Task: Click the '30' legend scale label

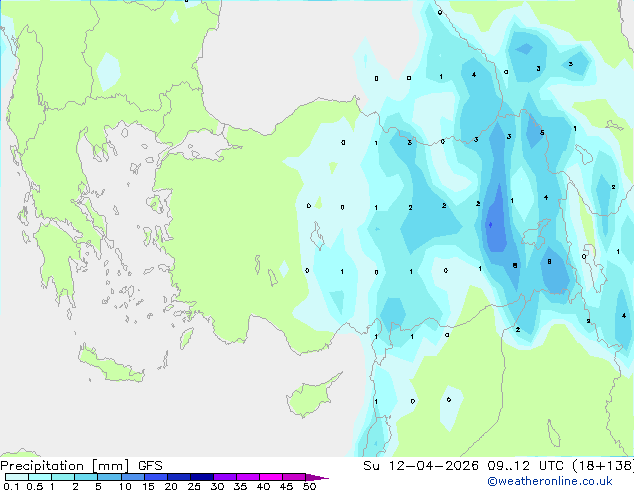Action: tap(217, 486)
